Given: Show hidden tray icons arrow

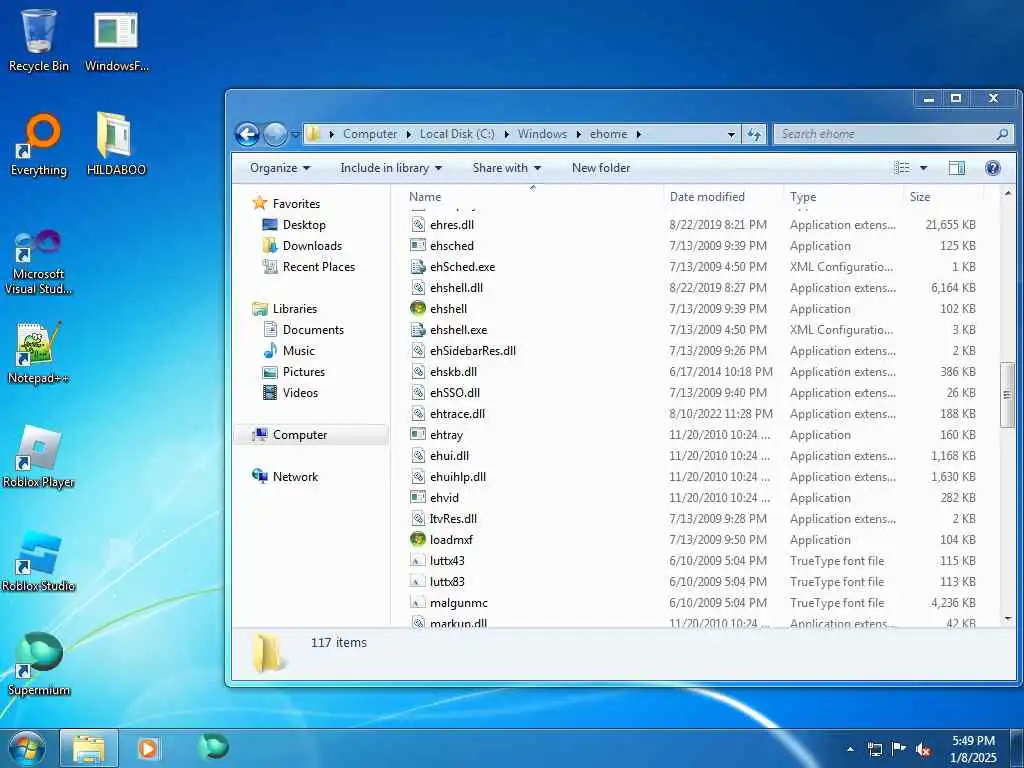Looking at the screenshot, I should pyautogui.click(x=850, y=749).
